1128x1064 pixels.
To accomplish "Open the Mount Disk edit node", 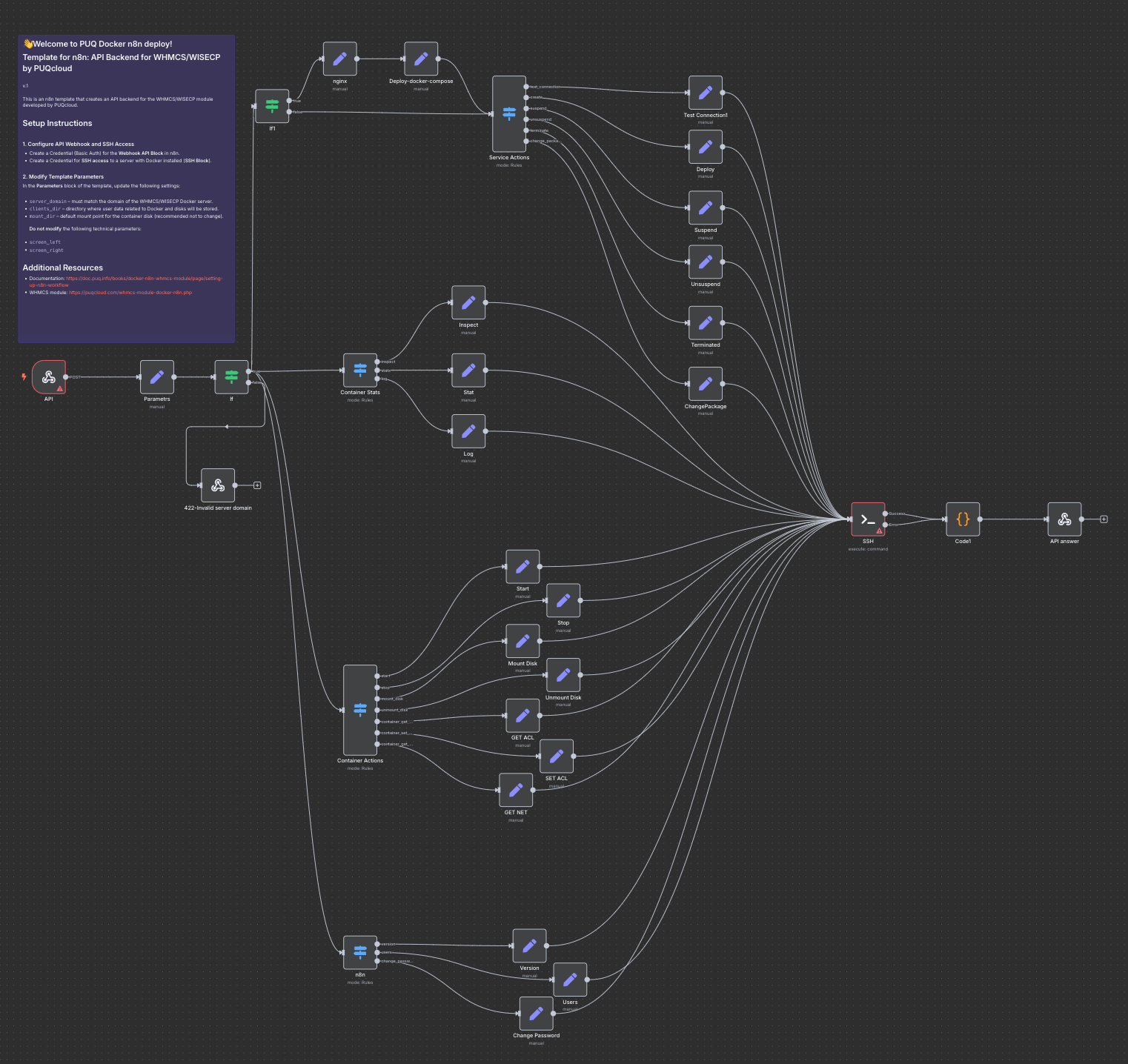I will click(522, 641).
